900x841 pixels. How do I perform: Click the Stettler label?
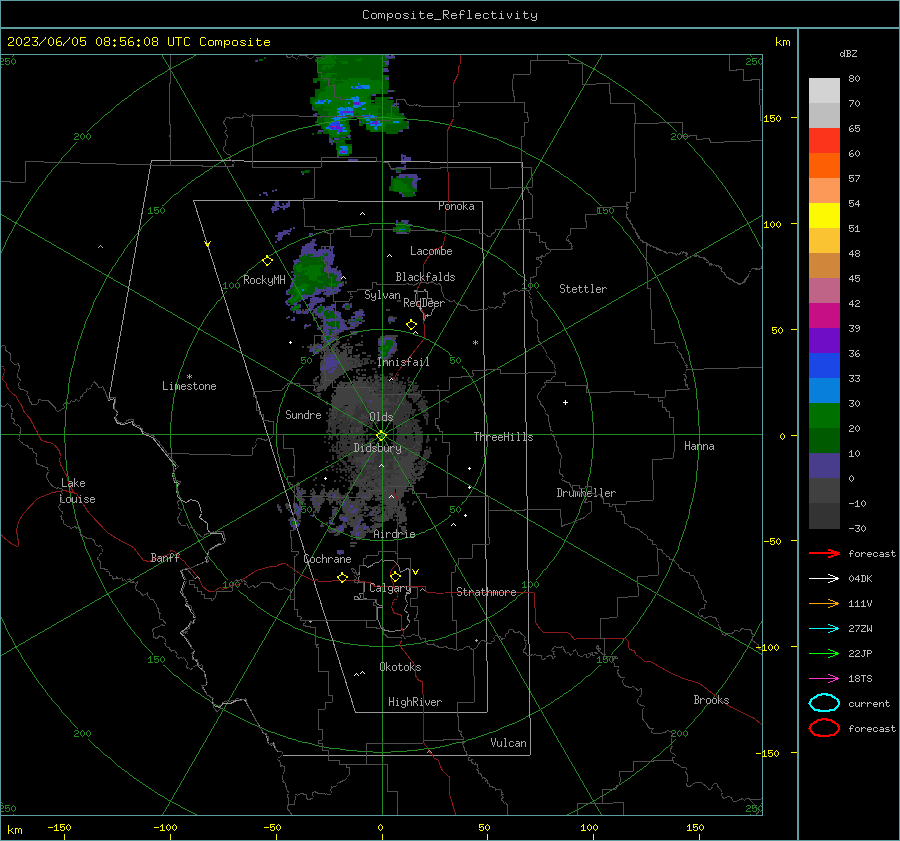pos(583,289)
